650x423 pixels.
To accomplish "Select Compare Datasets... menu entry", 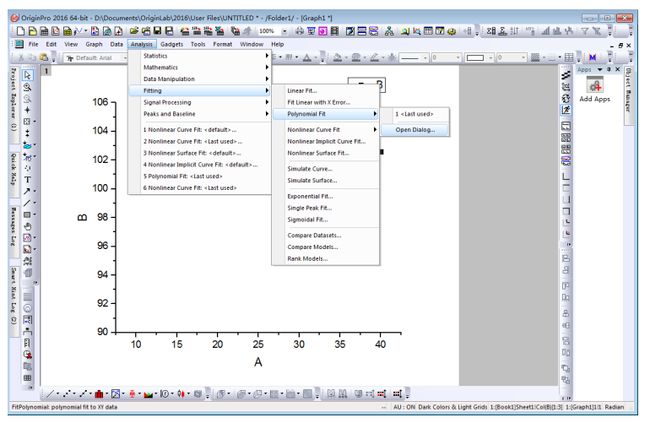I will (326, 235).
